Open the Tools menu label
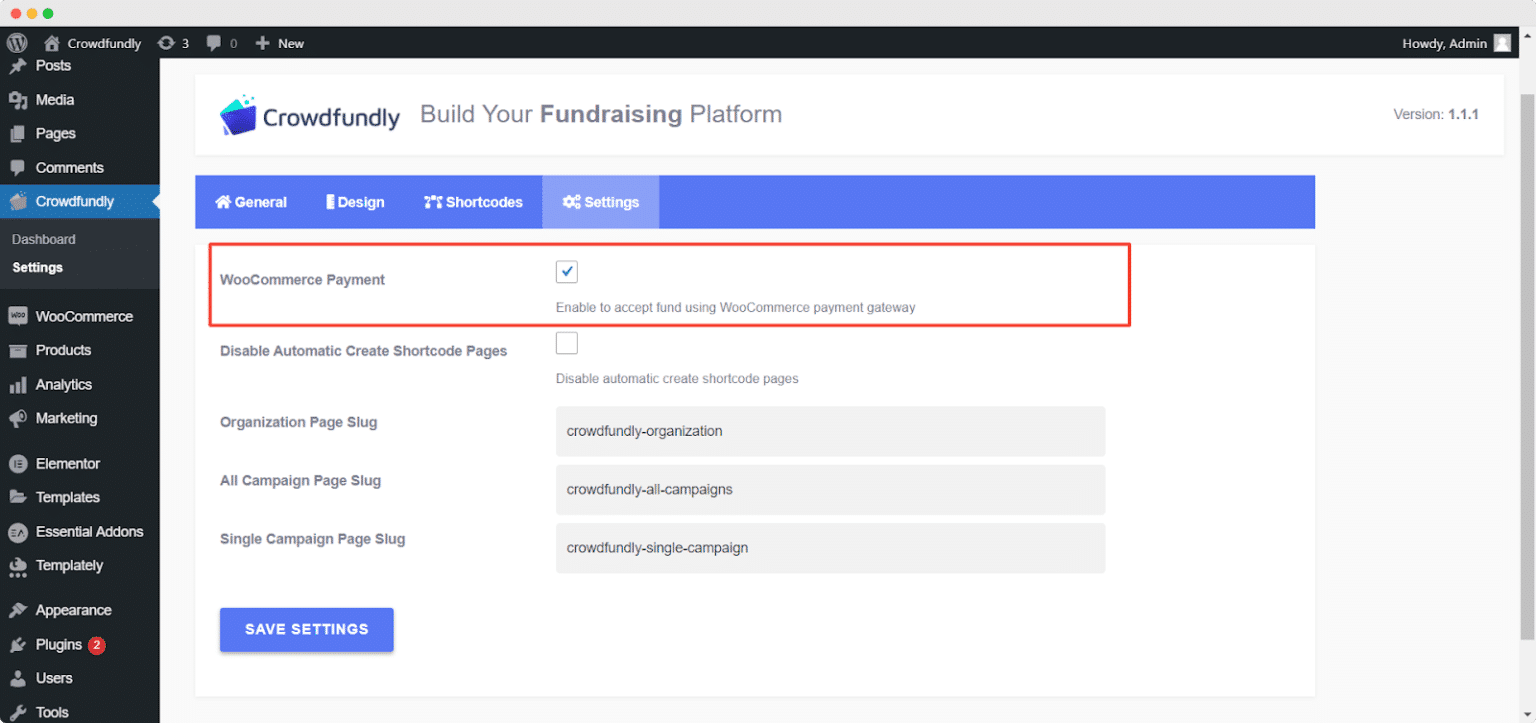1536x723 pixels. click(52, 713)
